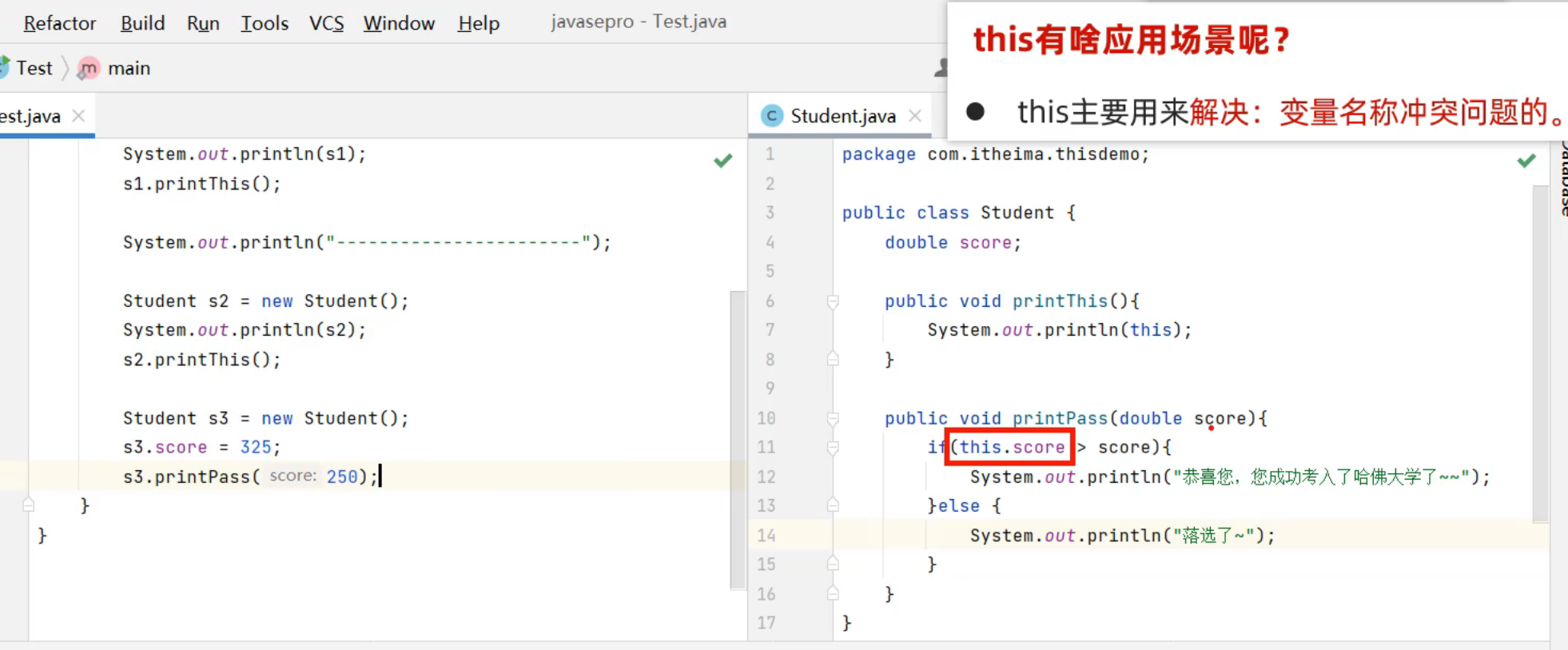Click 'System.out.println(this);' statement

click(1060, 330)
